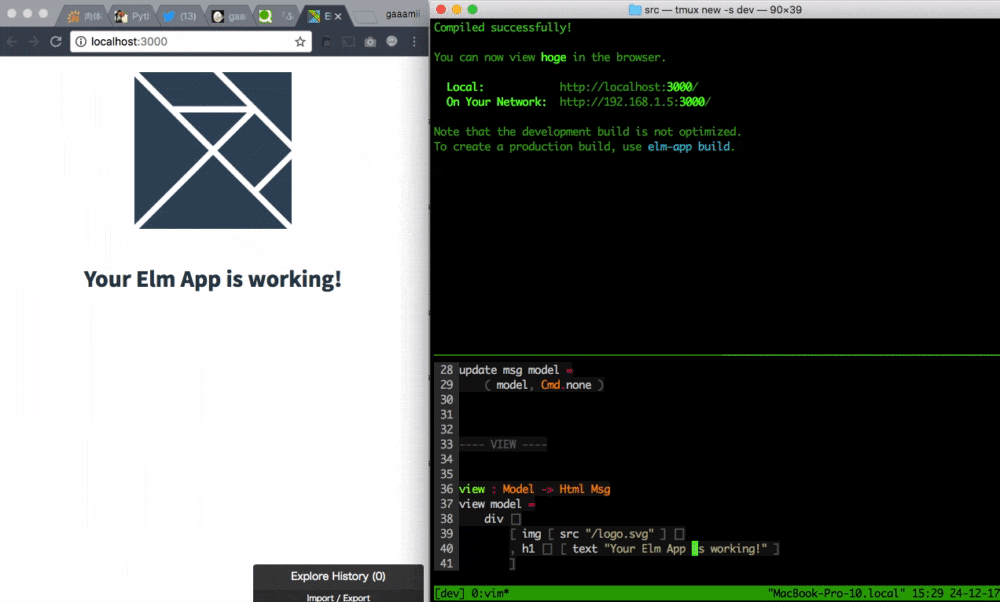
Task: Open the http://192.168.1.5:3000/ network link
Action: pyautogui.click(x=635, y=102)
